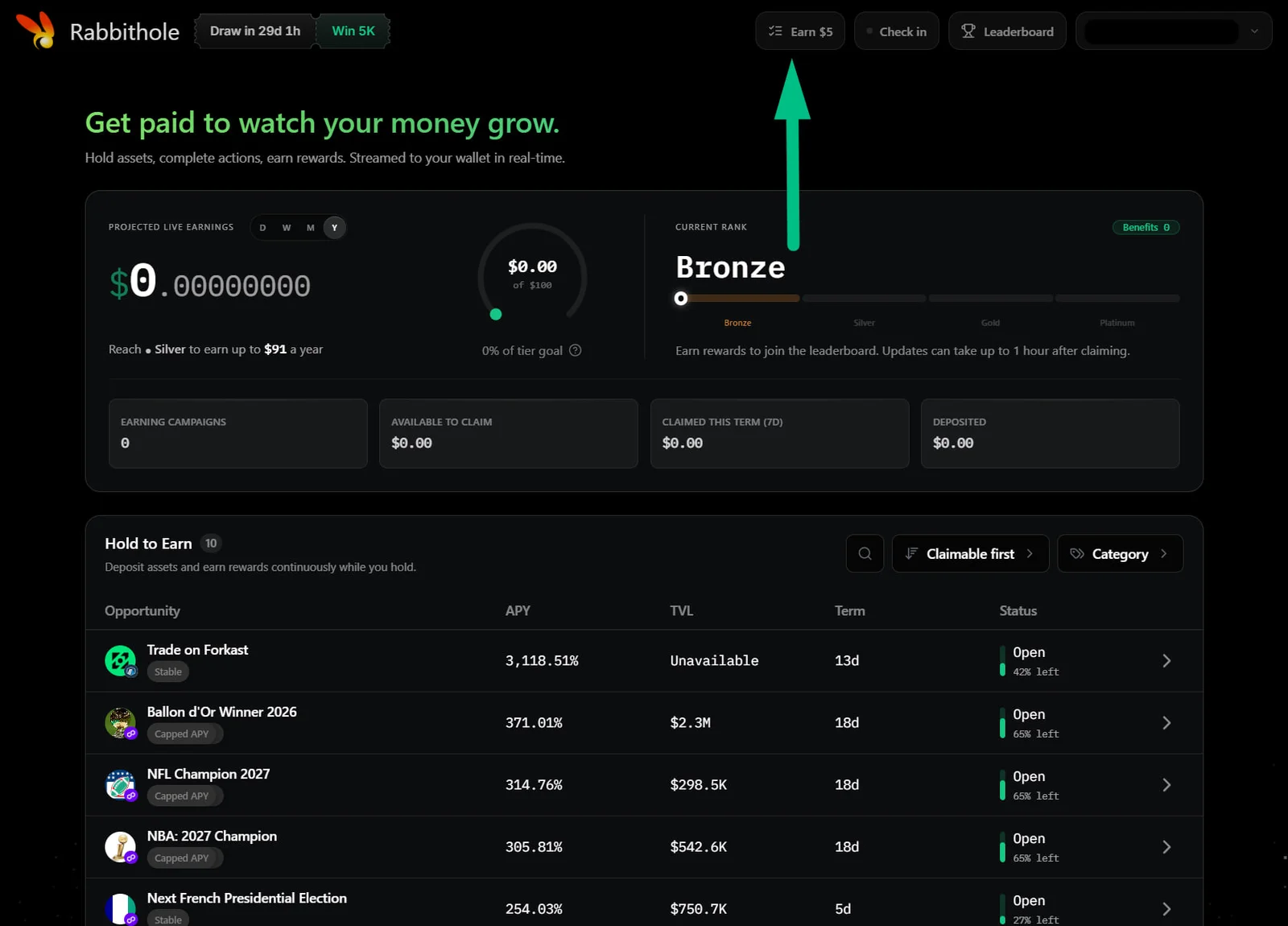
Task: Click the Deposited stat card
Action: [x=1051, y=433]
